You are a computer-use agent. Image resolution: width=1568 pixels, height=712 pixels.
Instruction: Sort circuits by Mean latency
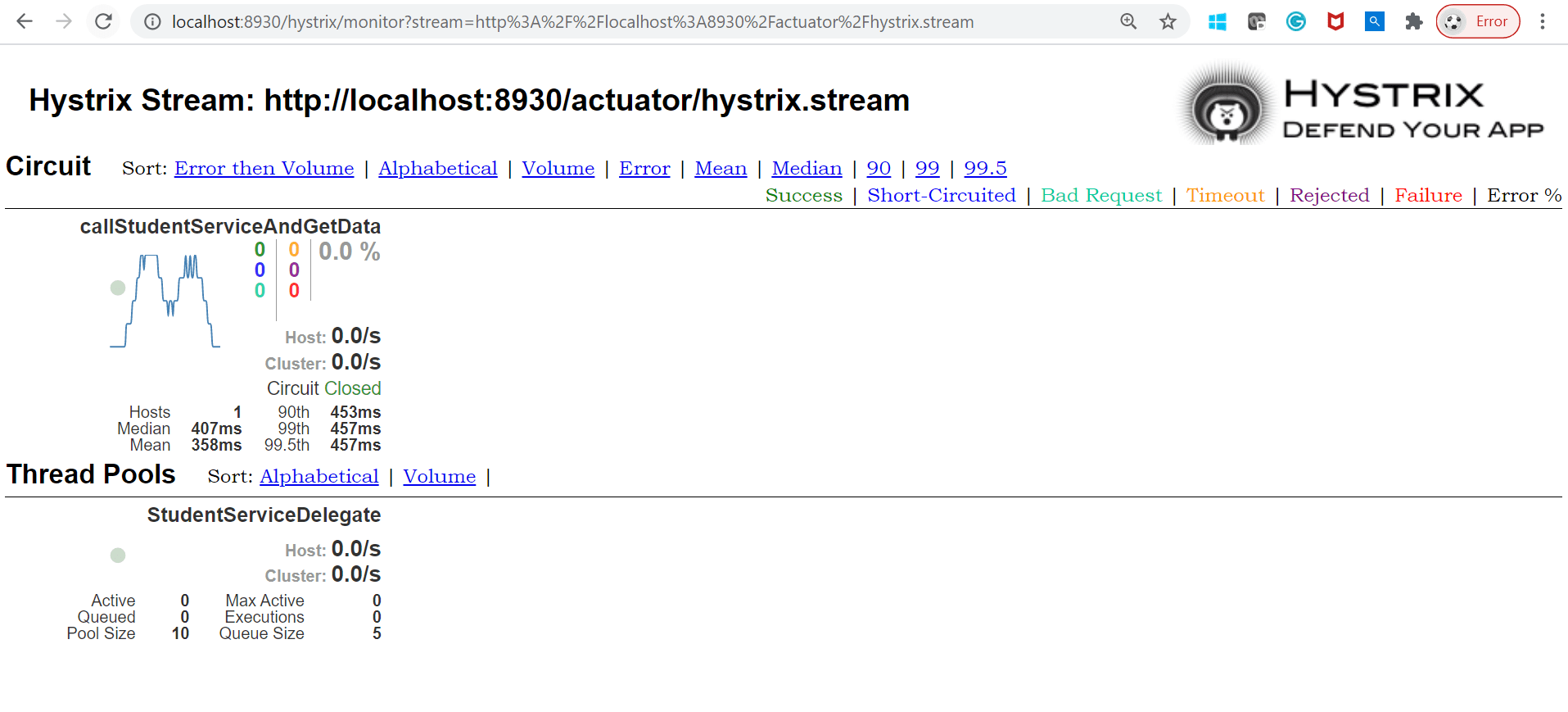pos(721,168)
